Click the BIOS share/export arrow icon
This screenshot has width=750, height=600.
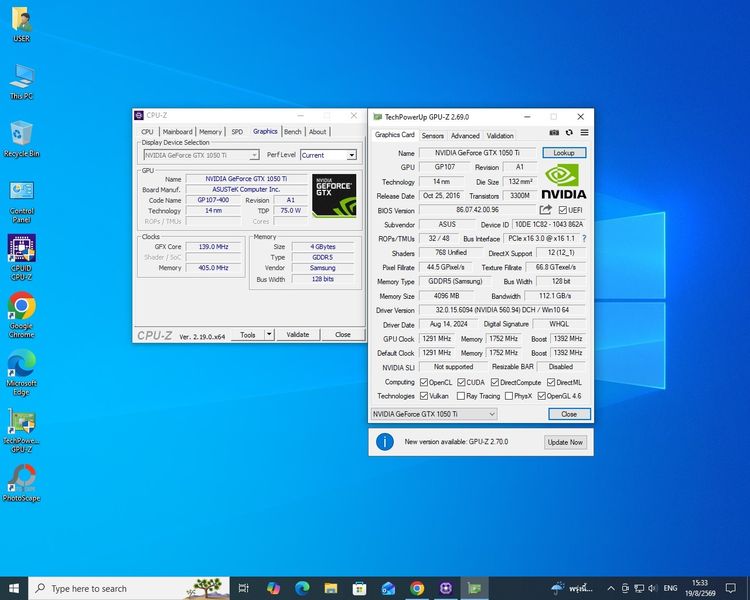click(545, 210)
